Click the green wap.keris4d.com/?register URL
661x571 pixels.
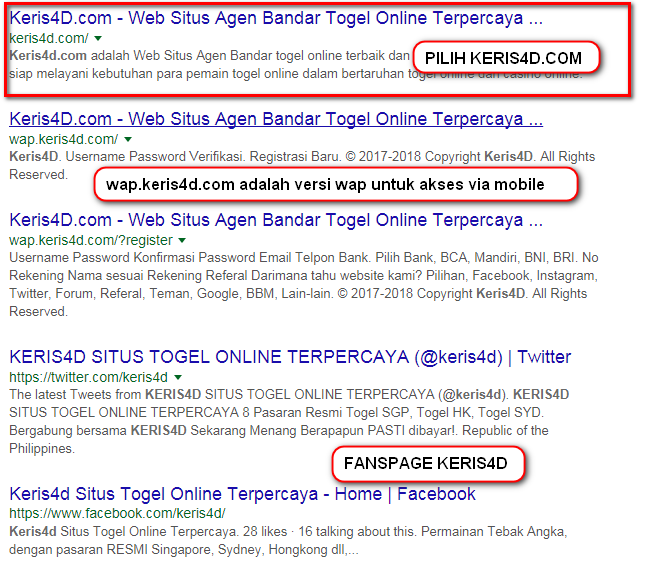click(x=91, y=240)
